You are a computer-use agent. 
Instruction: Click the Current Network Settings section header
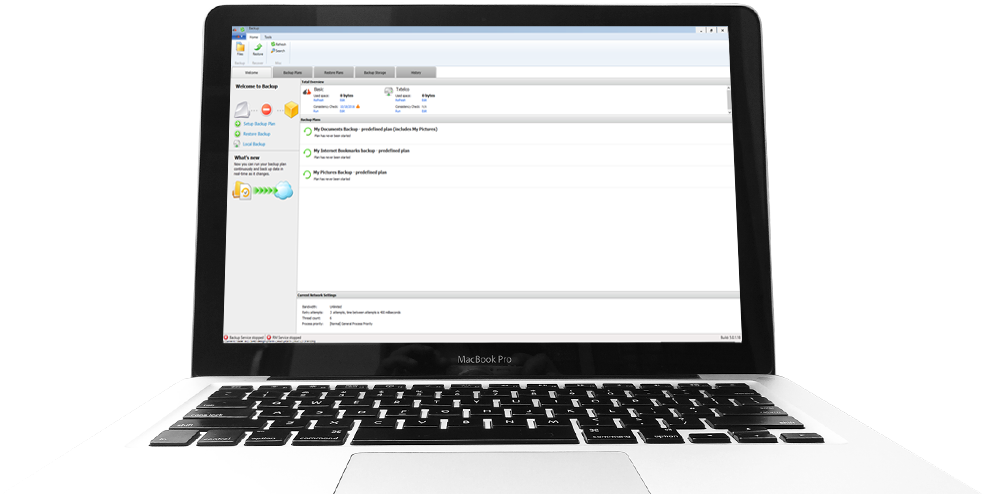(517, 295)
